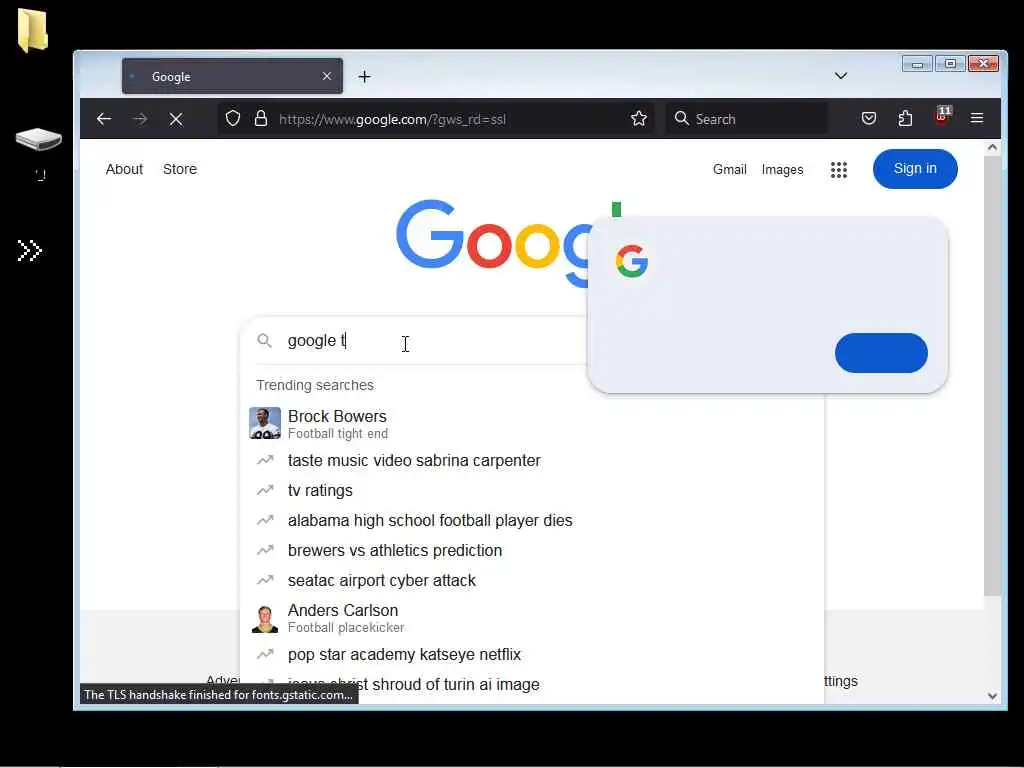Select brewers vs athletics prediction
The width and height of the screenshot is (1024, 768).
[532, 551]
